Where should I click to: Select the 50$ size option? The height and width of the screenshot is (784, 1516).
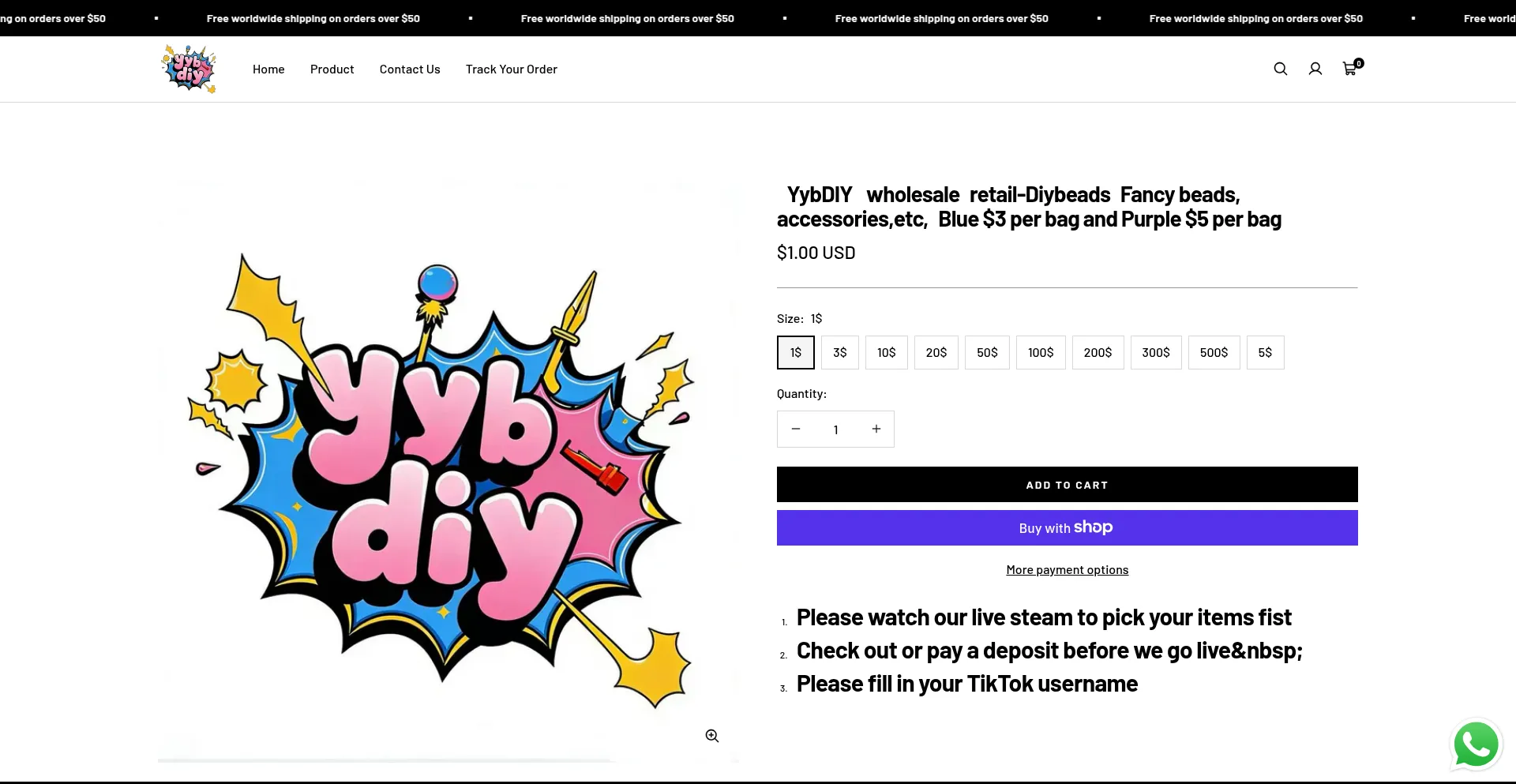(x=987, y=352)
